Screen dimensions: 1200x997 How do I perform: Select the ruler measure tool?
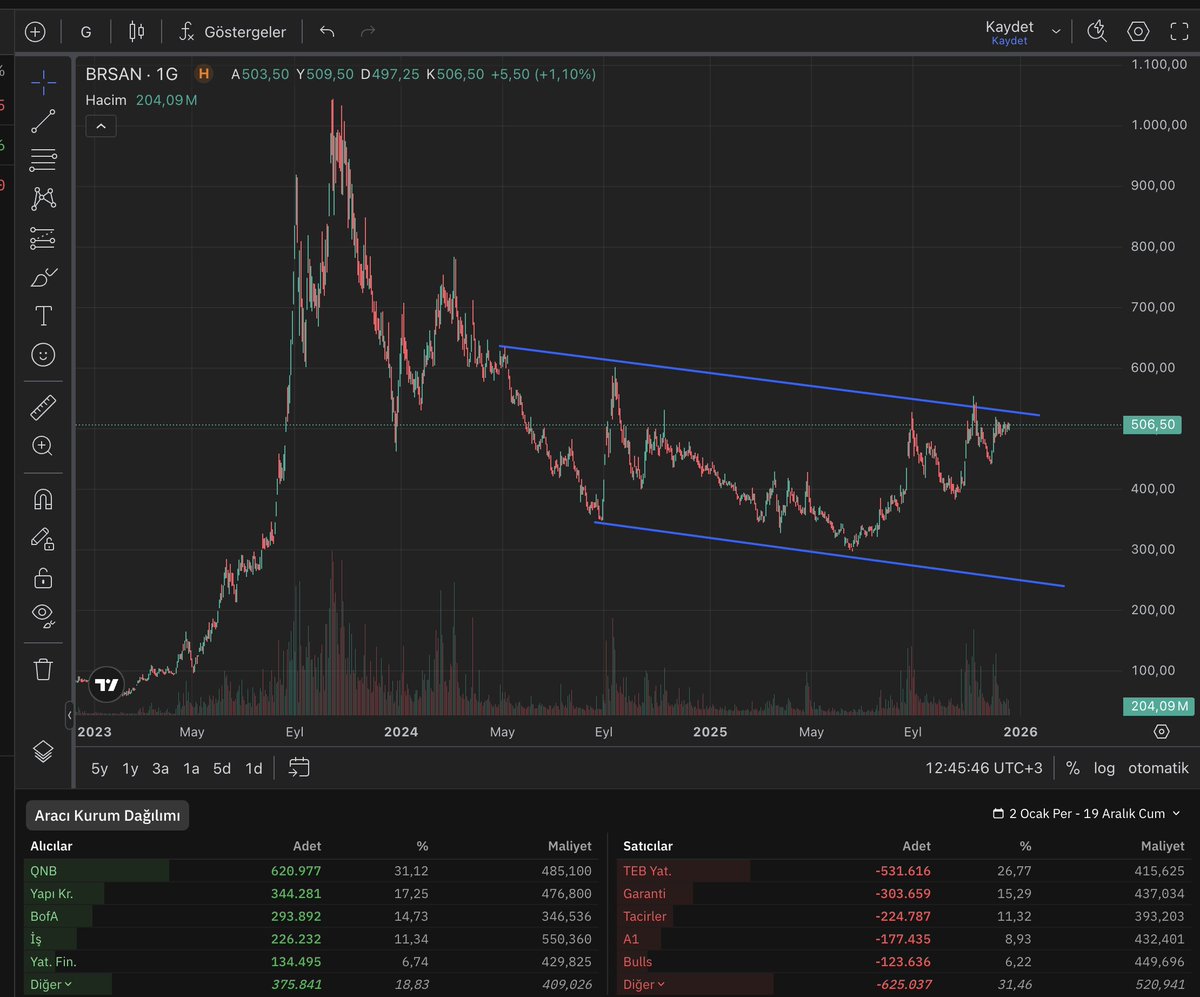(x=43, y=407)
